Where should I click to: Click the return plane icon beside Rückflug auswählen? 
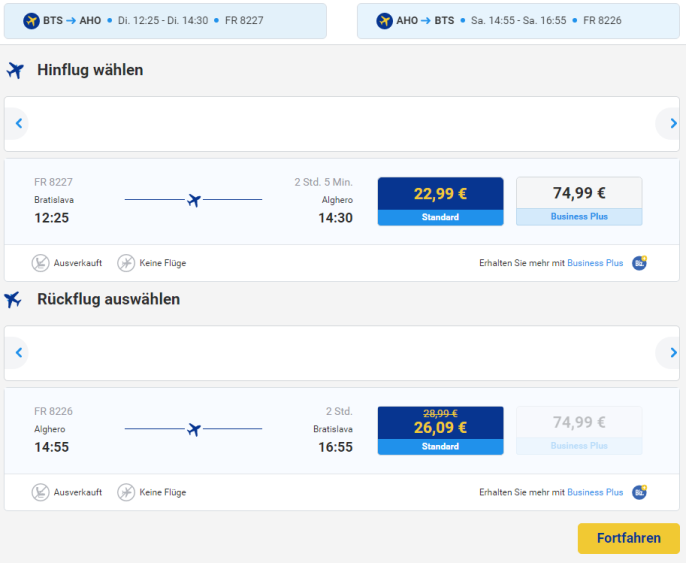(13, 300)
